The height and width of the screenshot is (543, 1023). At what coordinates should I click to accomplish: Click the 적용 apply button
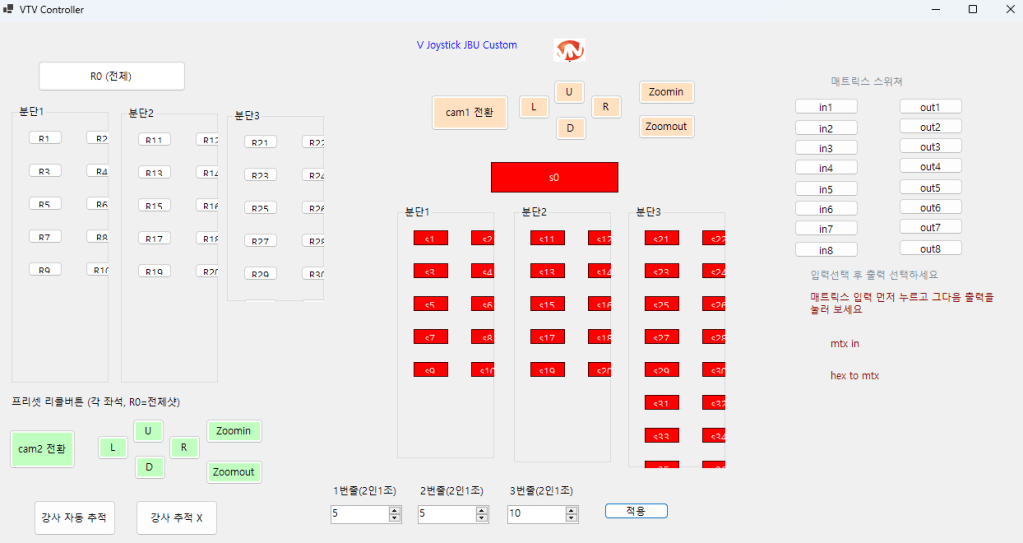coord(636,511)
